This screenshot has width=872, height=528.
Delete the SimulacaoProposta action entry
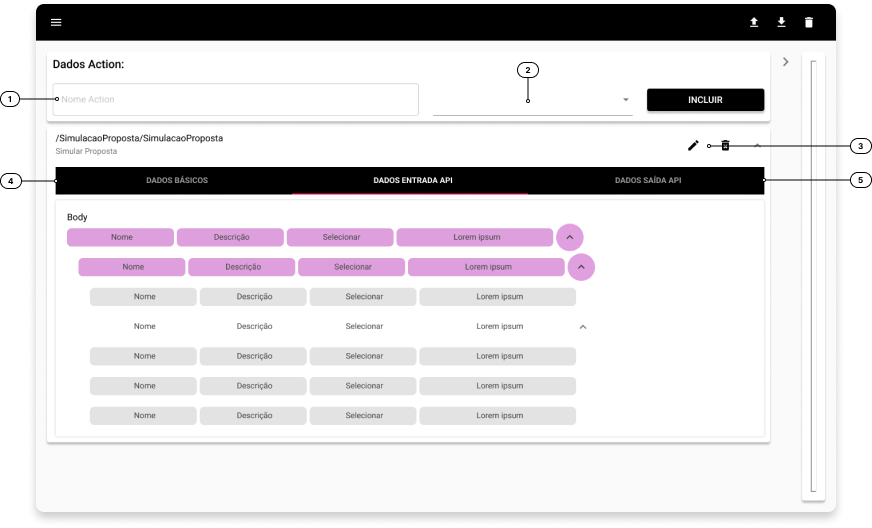pos(726,146)
